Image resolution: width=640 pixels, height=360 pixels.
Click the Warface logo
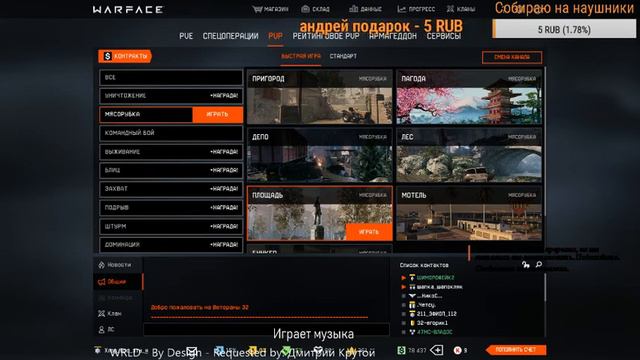pos(128,9)
